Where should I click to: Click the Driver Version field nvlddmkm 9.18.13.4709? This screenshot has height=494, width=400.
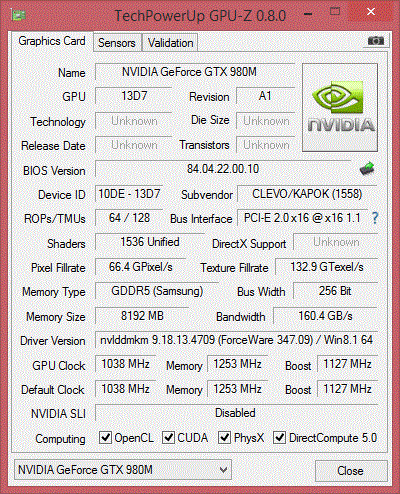(236, 340)
